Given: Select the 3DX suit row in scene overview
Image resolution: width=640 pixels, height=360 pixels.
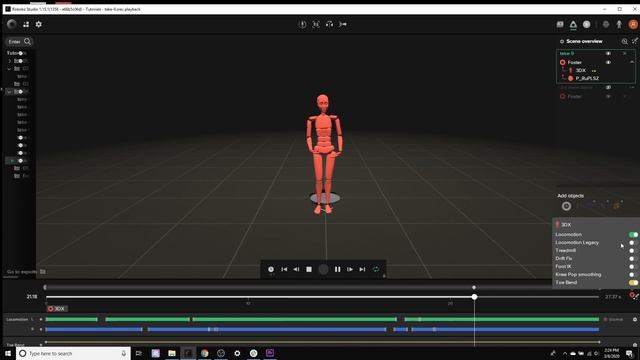Looking at the screenshot, I should click(580, 70).
